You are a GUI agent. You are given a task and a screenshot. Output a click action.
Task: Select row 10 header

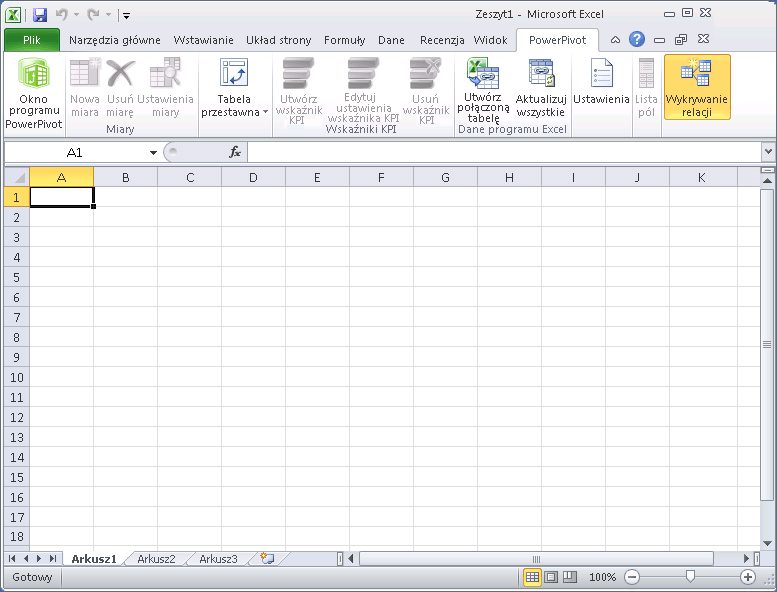[x=17, y=377]
